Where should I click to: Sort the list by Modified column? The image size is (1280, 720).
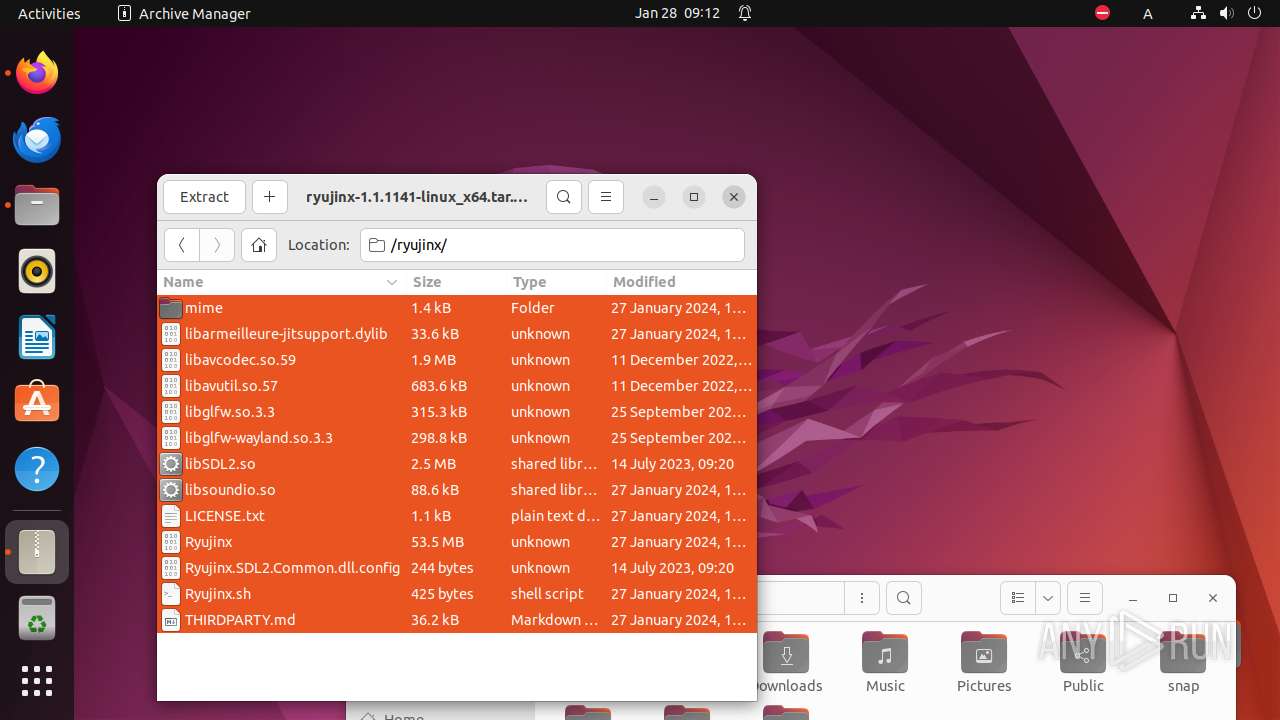point(681,282)
